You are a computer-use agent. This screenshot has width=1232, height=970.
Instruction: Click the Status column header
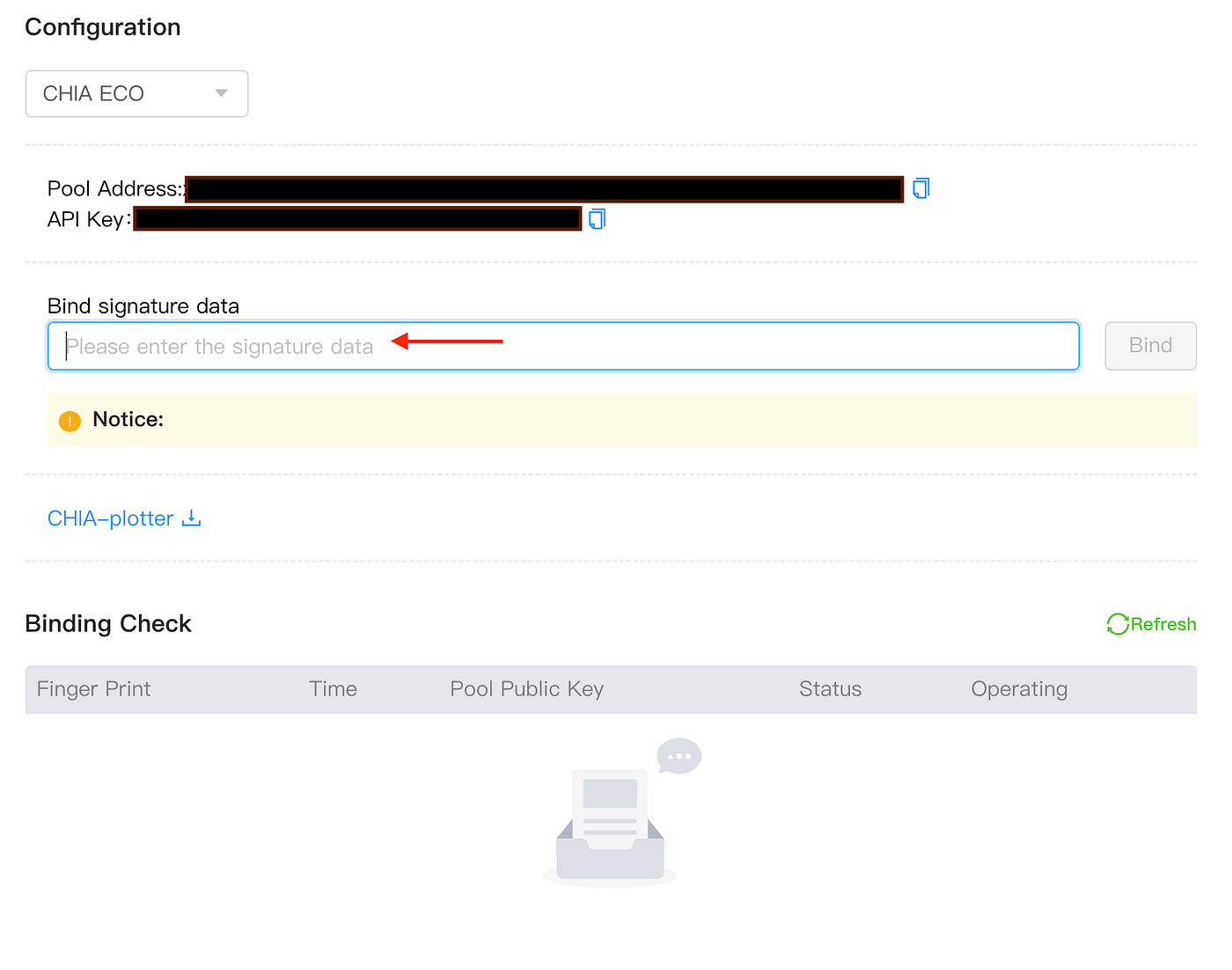click(830, 689)
